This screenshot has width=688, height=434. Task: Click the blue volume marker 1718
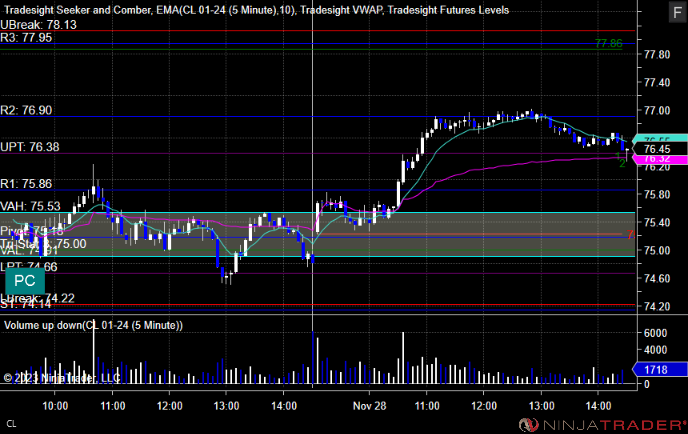coord(659,369)
